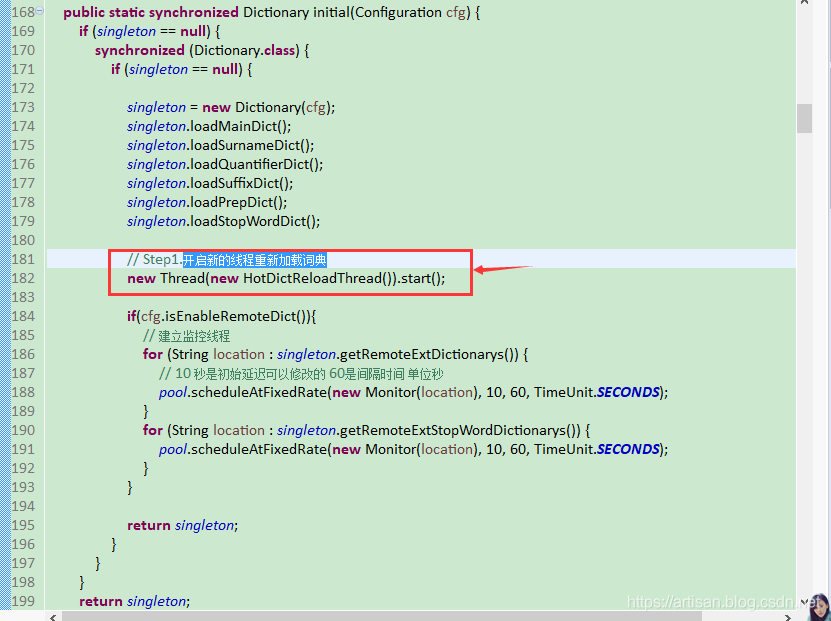Click the horizontal scrollbar right arrow
The height and width of the screenshot is (621, 831).
pyautogui.click(x=787, y=615)
